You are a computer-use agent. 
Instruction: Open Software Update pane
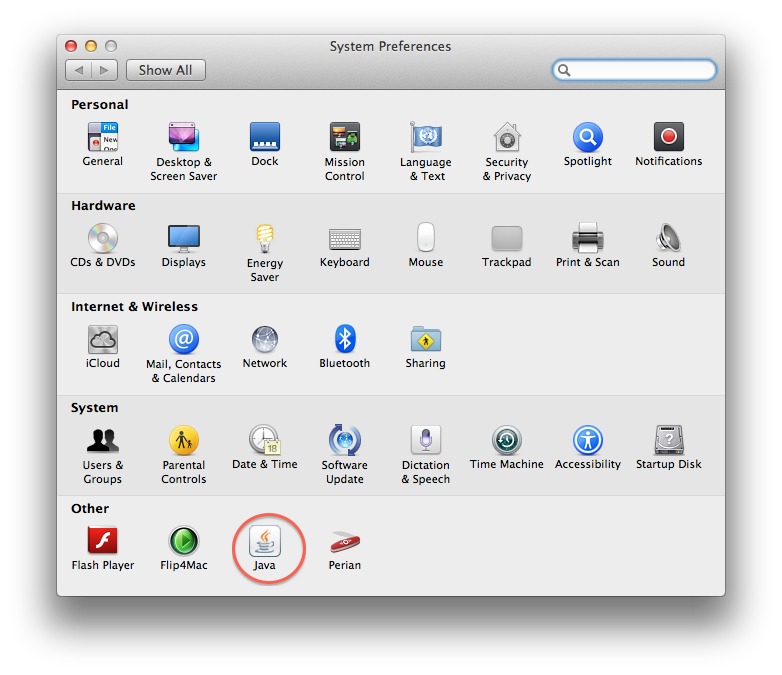[x=345, y=440]
